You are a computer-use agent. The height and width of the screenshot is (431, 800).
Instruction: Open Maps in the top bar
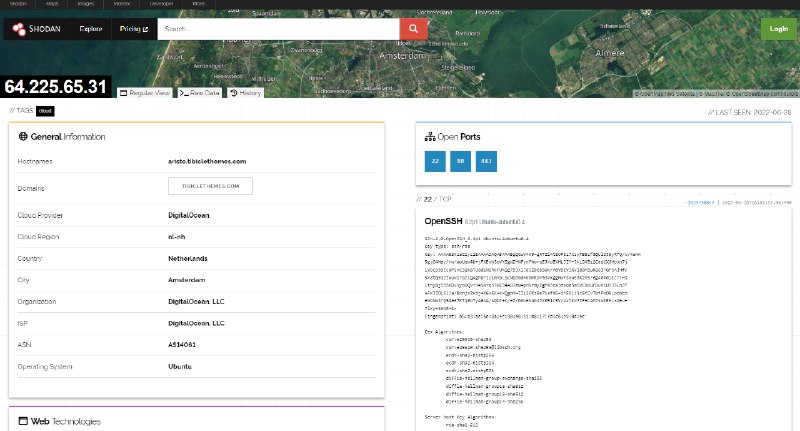pos(52,4)
